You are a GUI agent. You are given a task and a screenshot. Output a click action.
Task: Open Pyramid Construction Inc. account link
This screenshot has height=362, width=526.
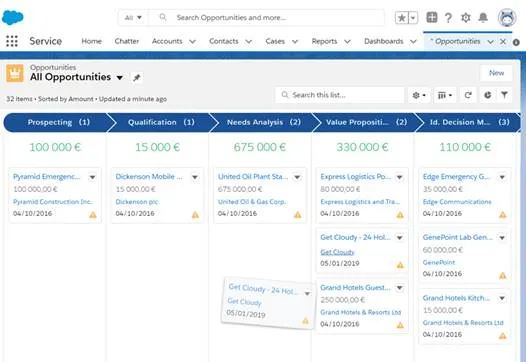(x=53, y=202)
